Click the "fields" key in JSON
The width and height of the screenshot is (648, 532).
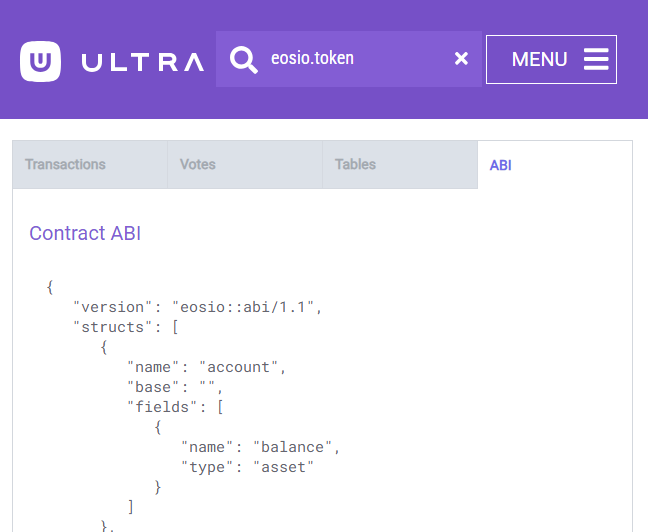pyautogui.click(x=162, y=407)
